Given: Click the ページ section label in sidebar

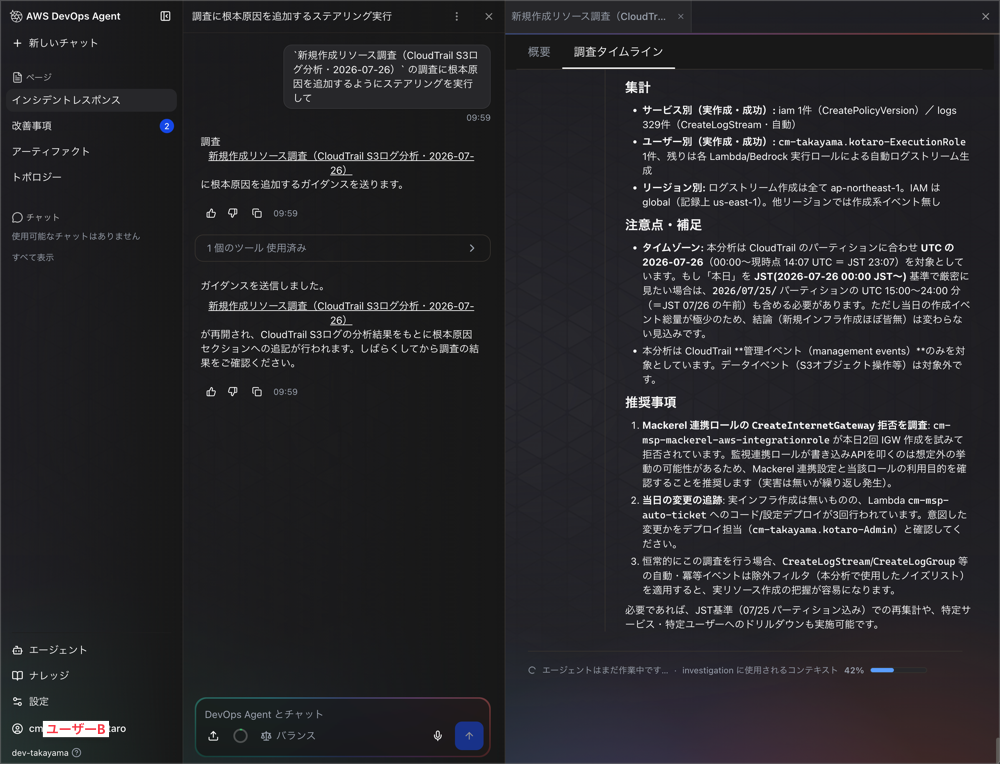Looking at the screenshot, I should [32, 77].
